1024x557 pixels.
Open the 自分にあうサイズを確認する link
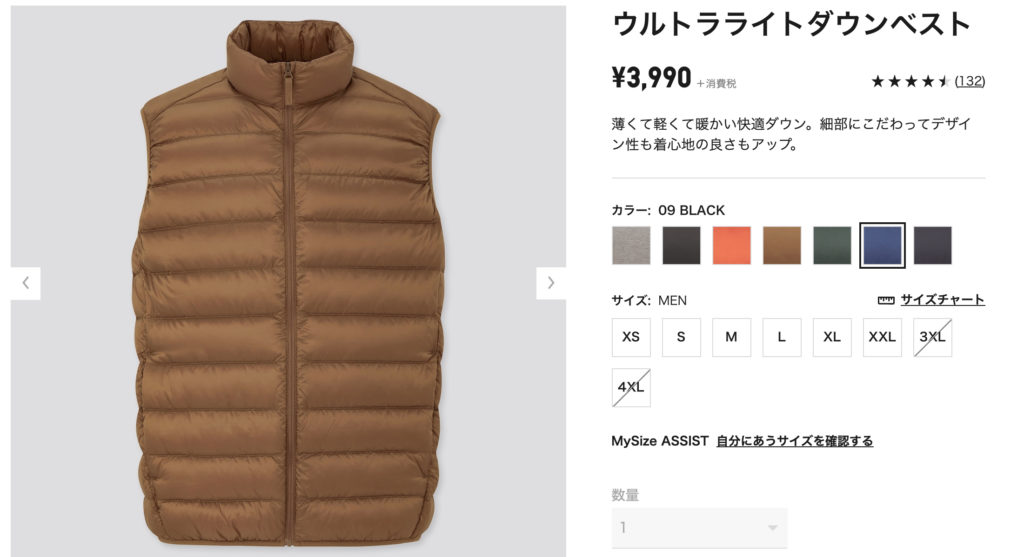pos(794,441)
